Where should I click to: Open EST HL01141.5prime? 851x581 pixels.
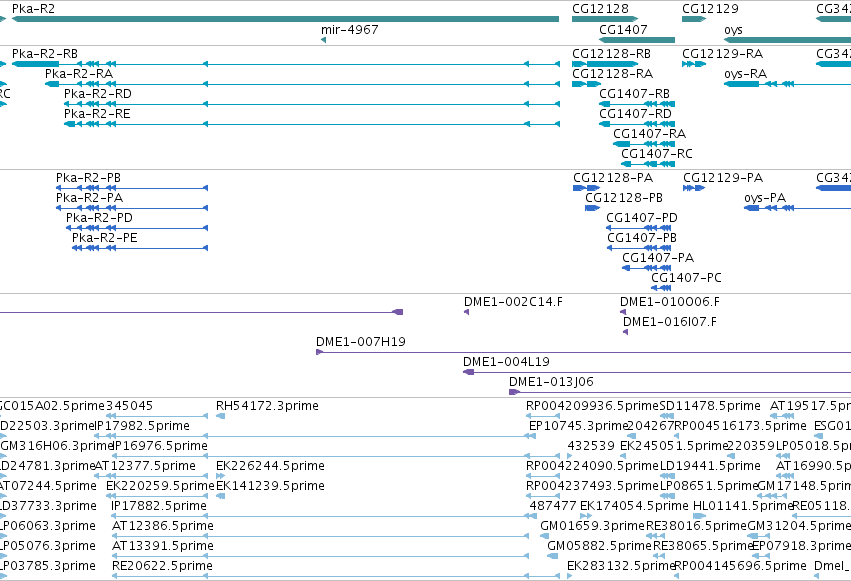pos(742,507)
